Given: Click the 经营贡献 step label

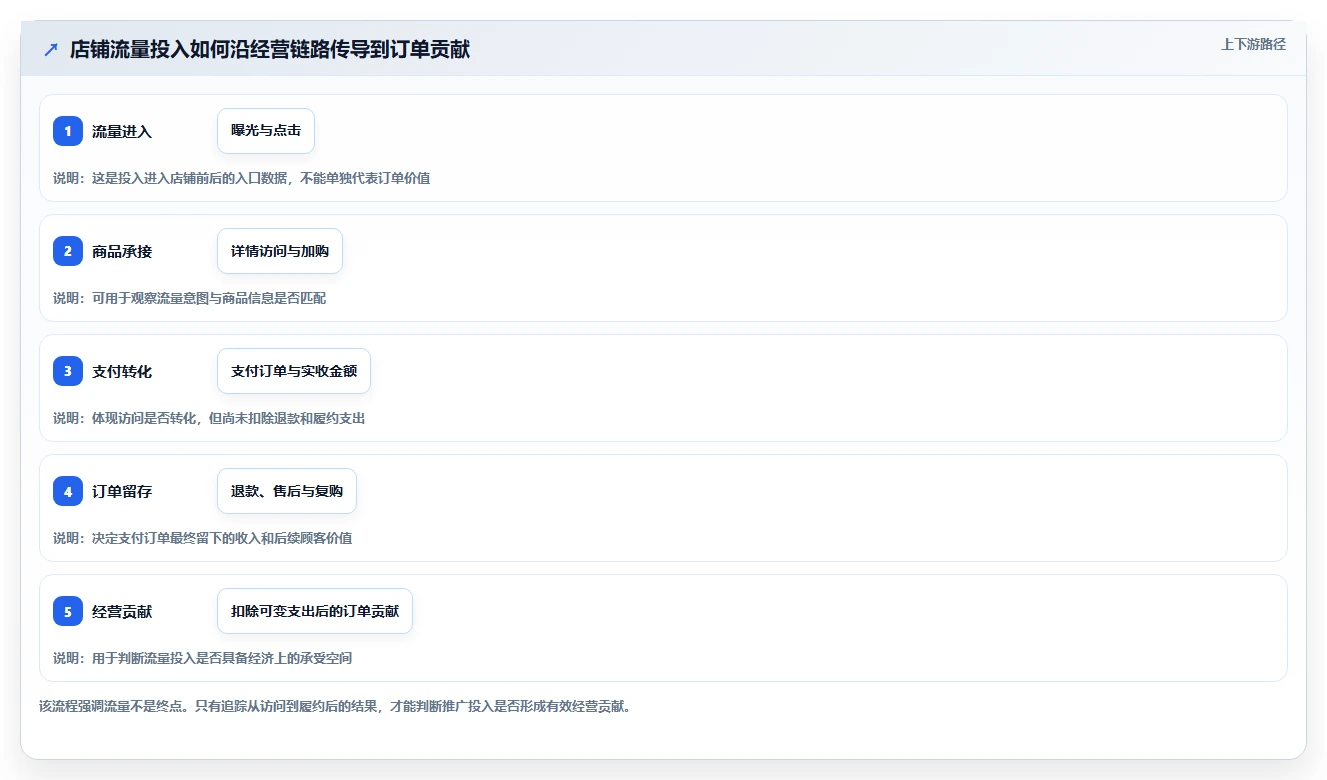Looking at the screenshot, I should point(122,611).
